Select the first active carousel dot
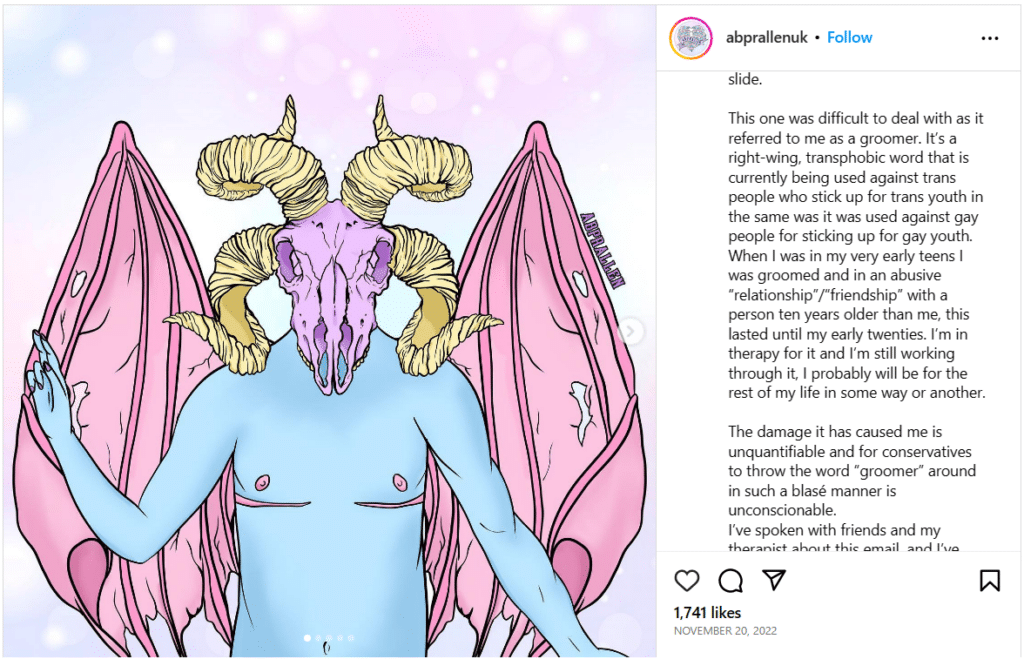 pos(308,638)
